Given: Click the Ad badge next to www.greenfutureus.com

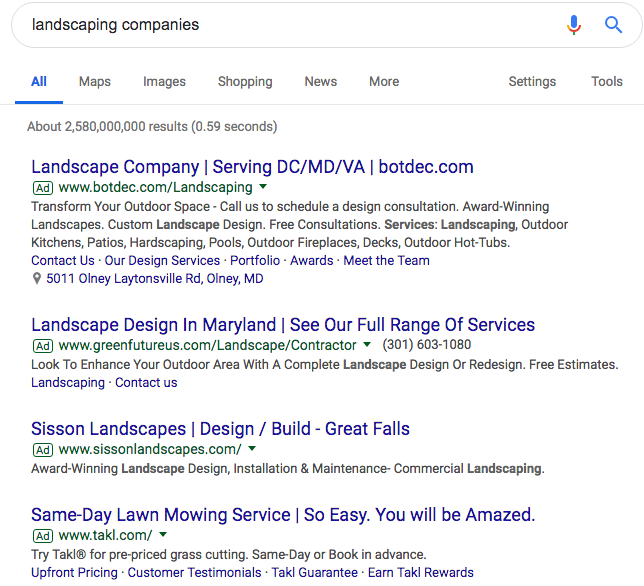Looking at the screenshot, I should point(43,346).
